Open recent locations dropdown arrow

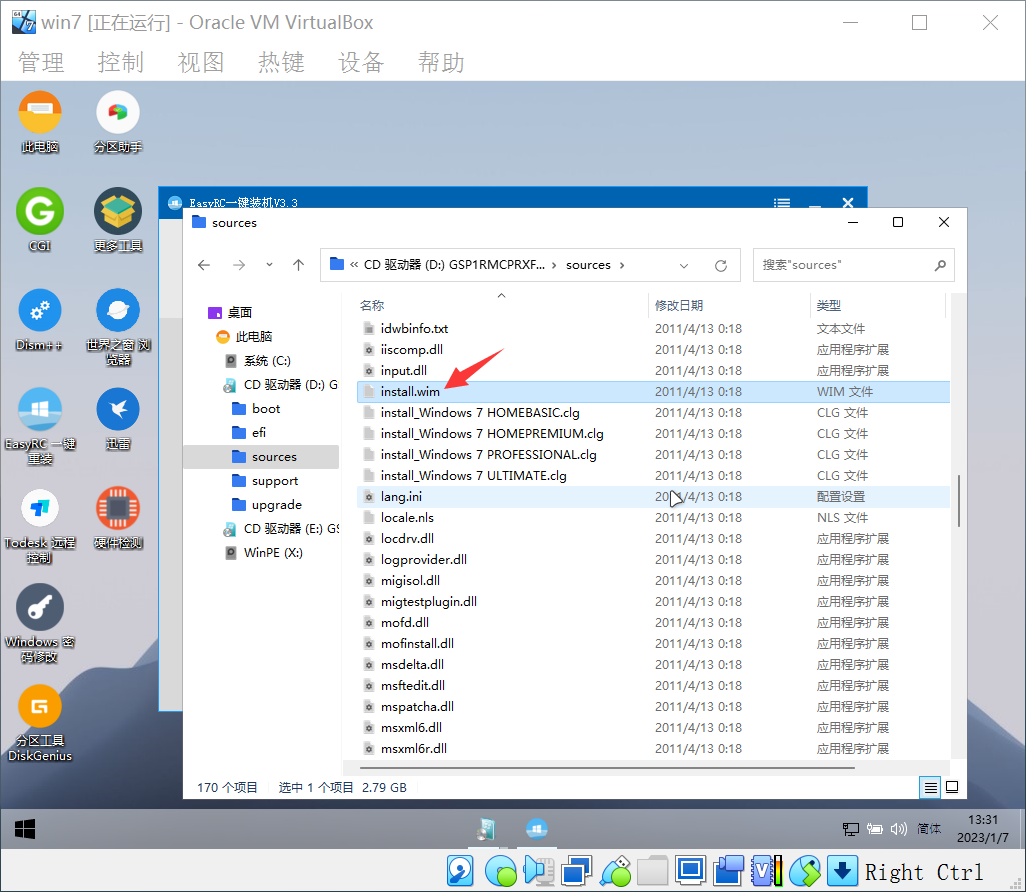coord(269,265)
